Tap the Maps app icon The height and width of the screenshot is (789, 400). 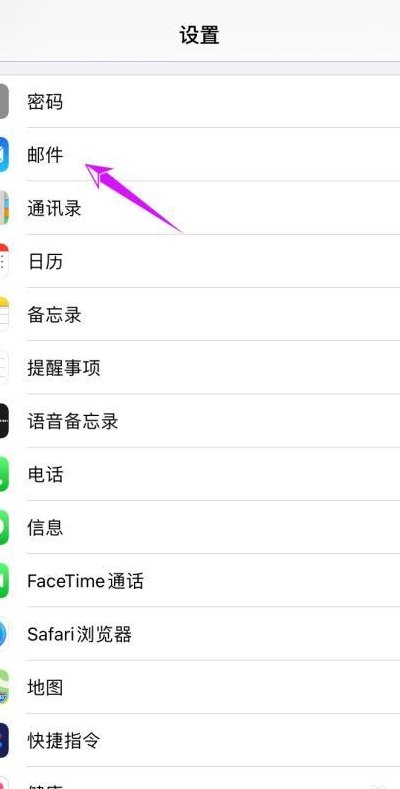(4, 687)
